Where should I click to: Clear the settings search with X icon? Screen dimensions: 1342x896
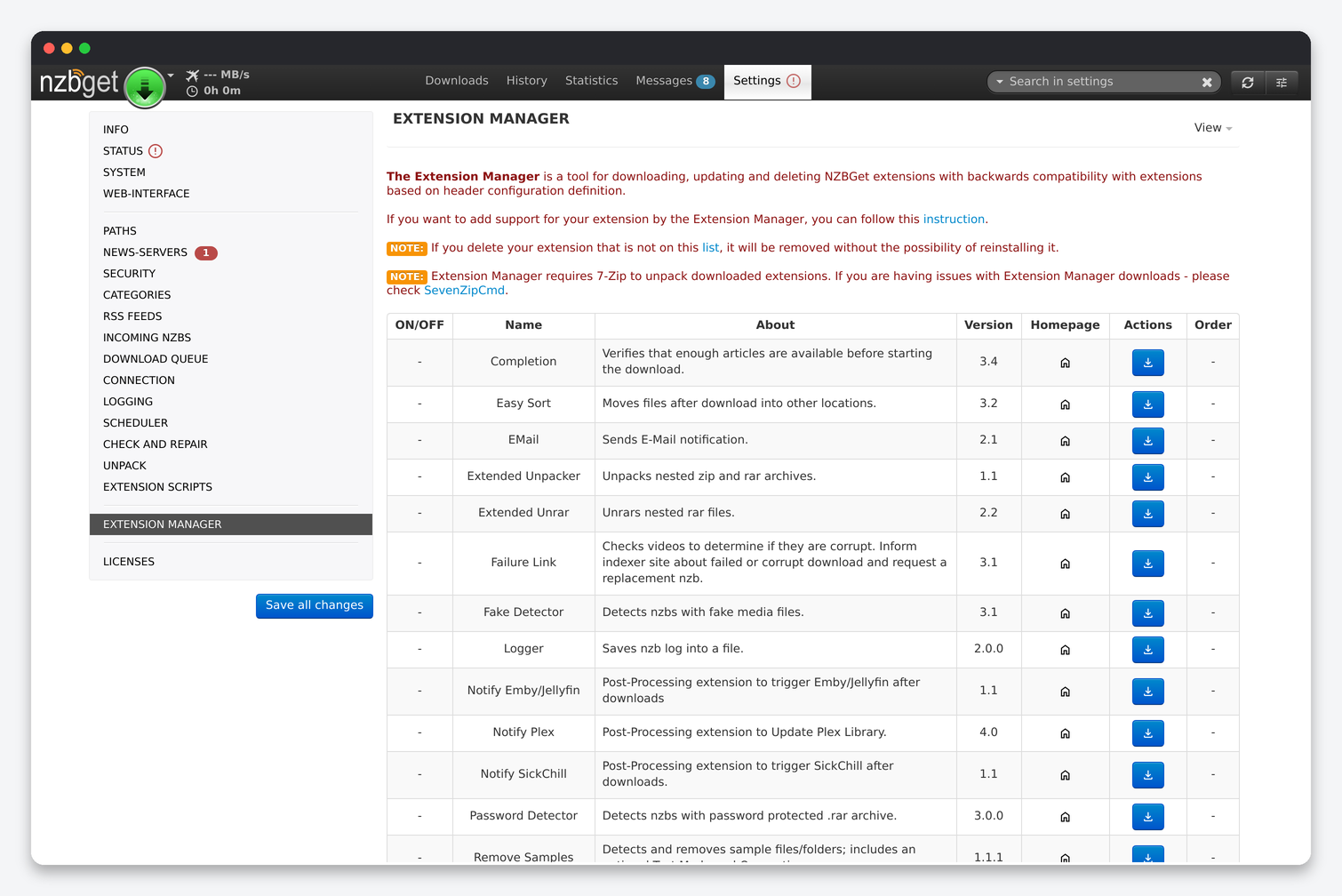click(1207, 82)
